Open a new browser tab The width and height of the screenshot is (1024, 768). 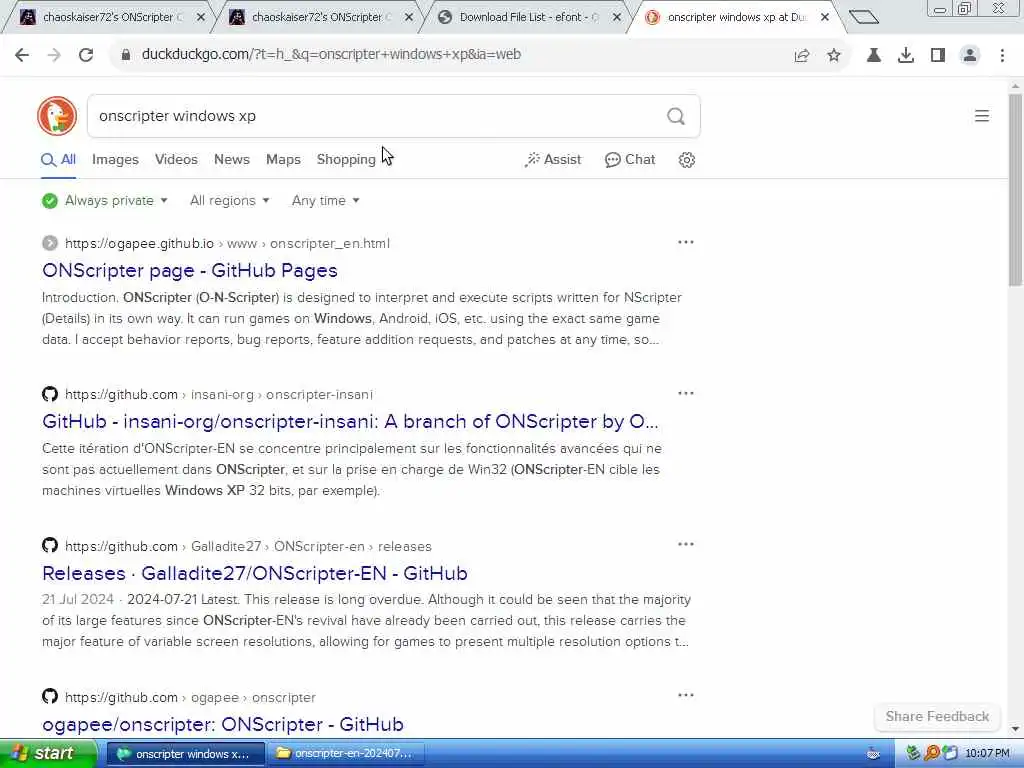[864, 17]
